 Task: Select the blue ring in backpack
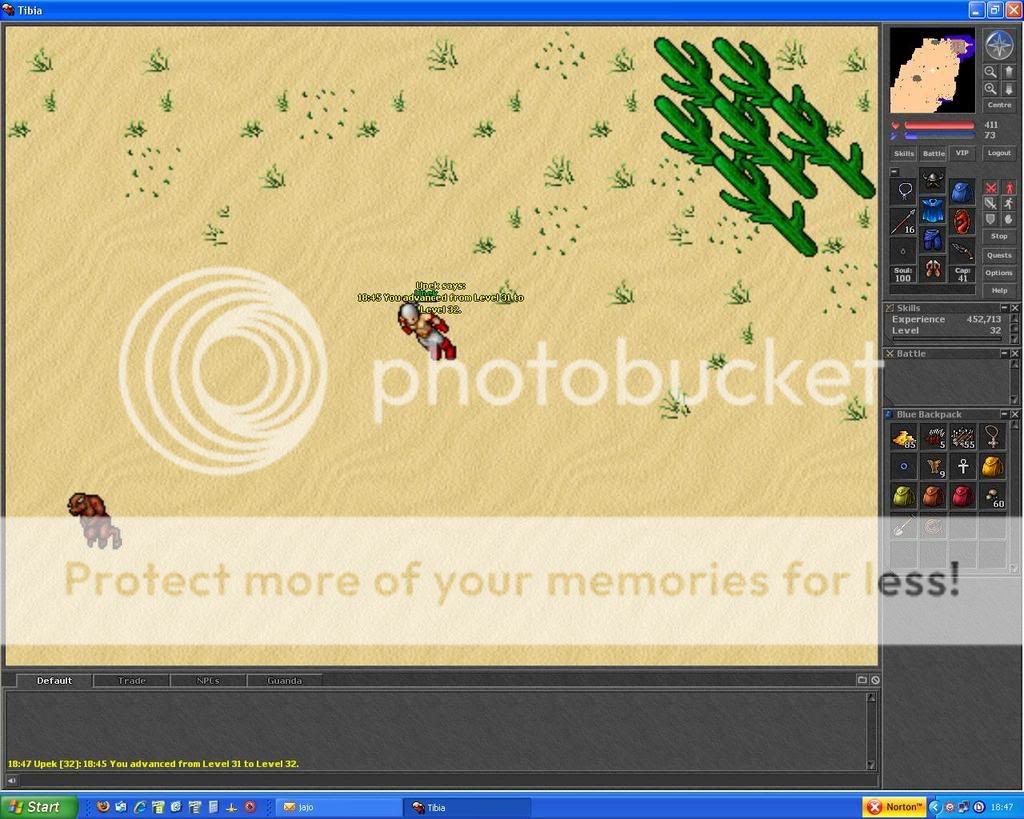pos(904,467)
